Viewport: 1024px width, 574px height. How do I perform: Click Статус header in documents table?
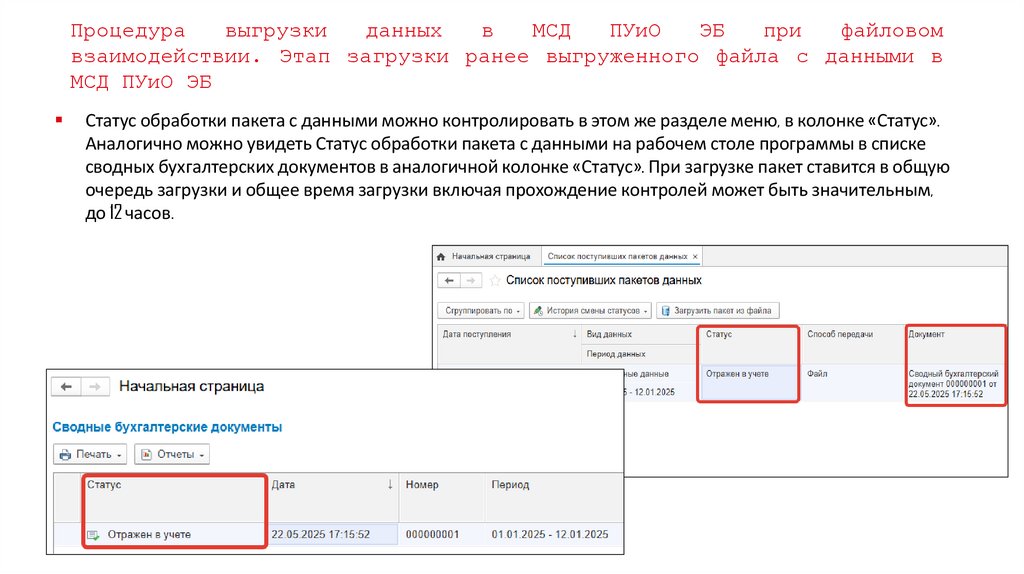(174, 497)
